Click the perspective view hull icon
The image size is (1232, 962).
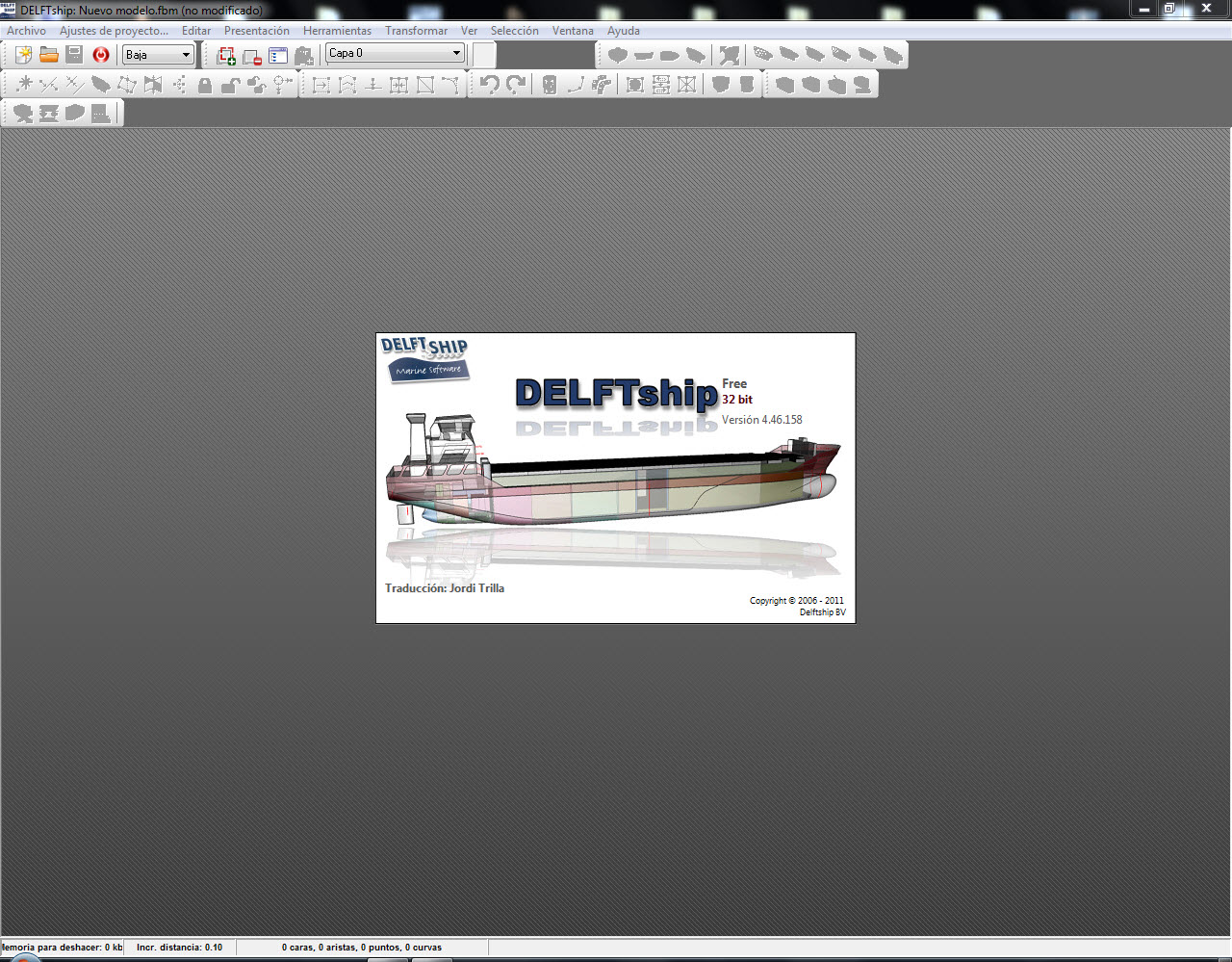coord(696,55)
